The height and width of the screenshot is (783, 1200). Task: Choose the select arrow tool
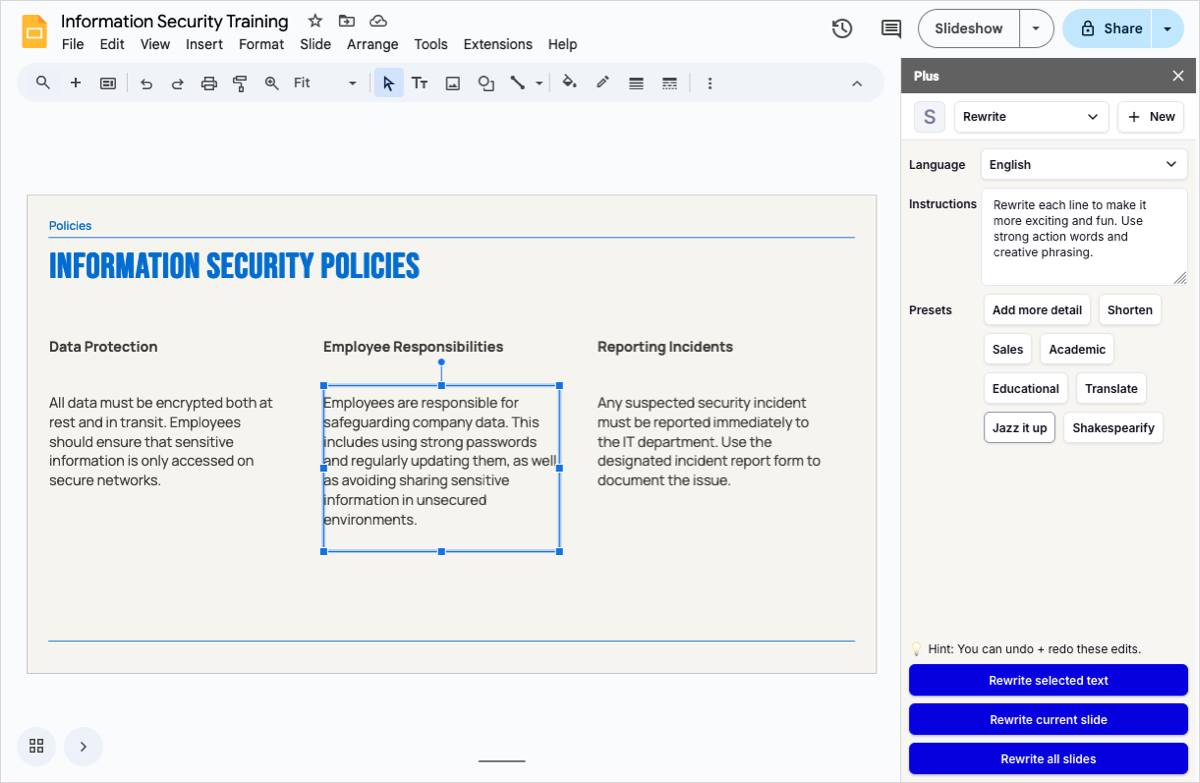(x=389, y=83)
